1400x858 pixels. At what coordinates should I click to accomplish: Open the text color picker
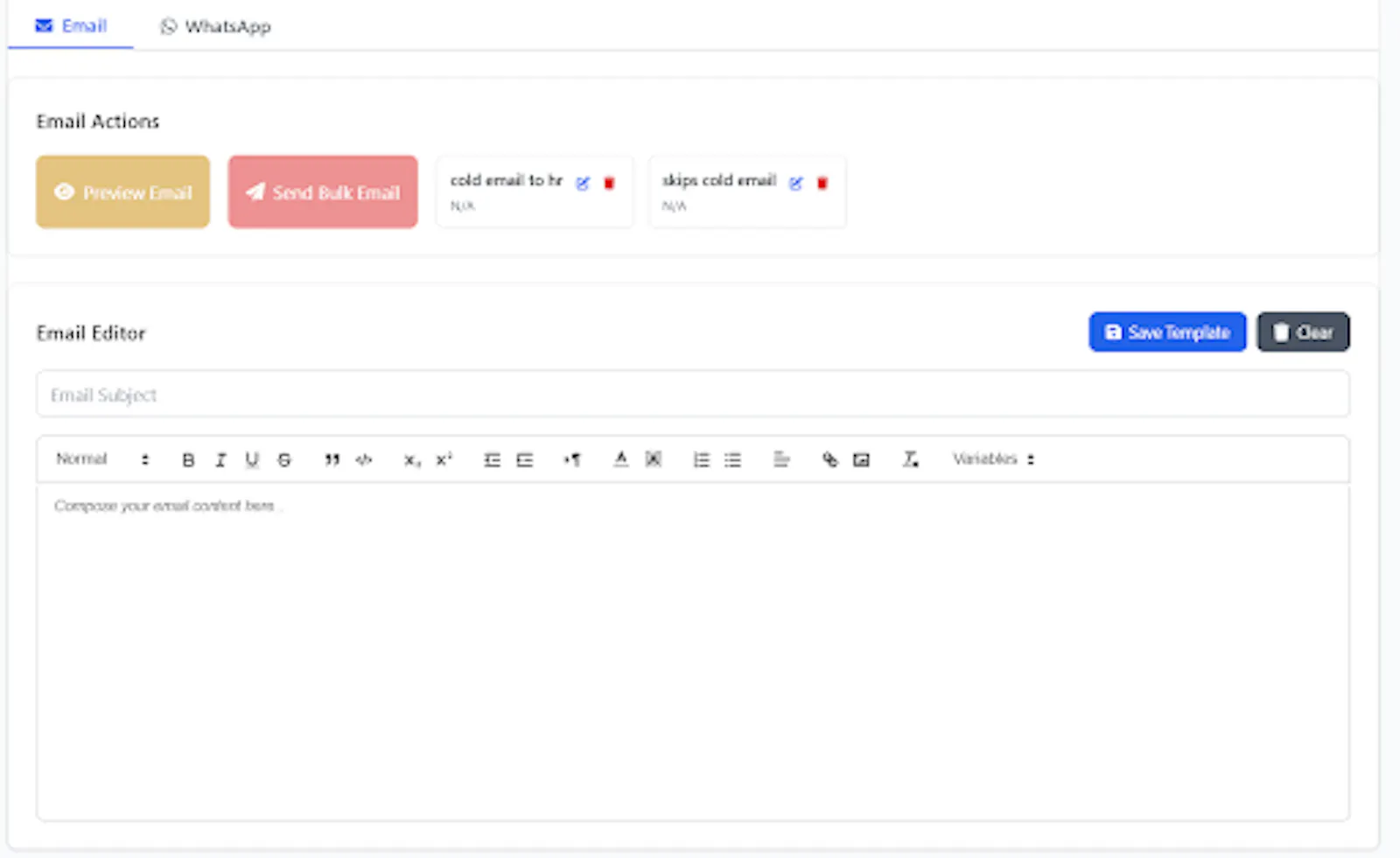621,459
